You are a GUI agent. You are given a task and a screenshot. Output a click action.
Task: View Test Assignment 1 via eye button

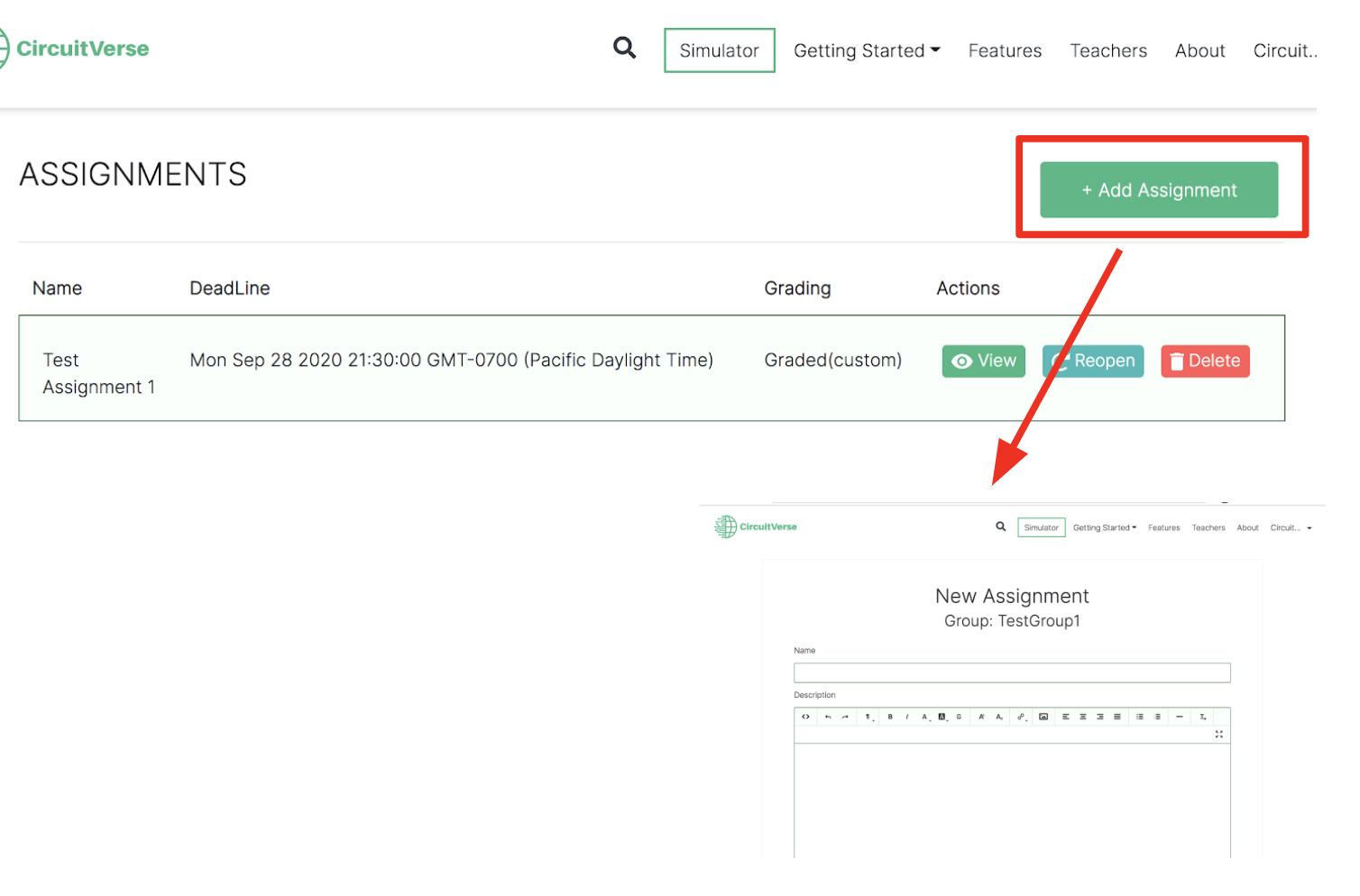984,361
